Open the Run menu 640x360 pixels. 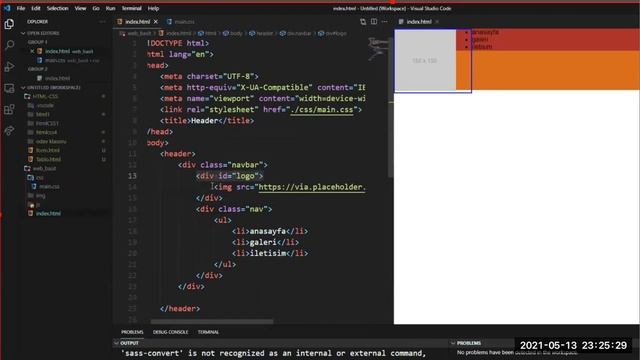click(110, 8)
